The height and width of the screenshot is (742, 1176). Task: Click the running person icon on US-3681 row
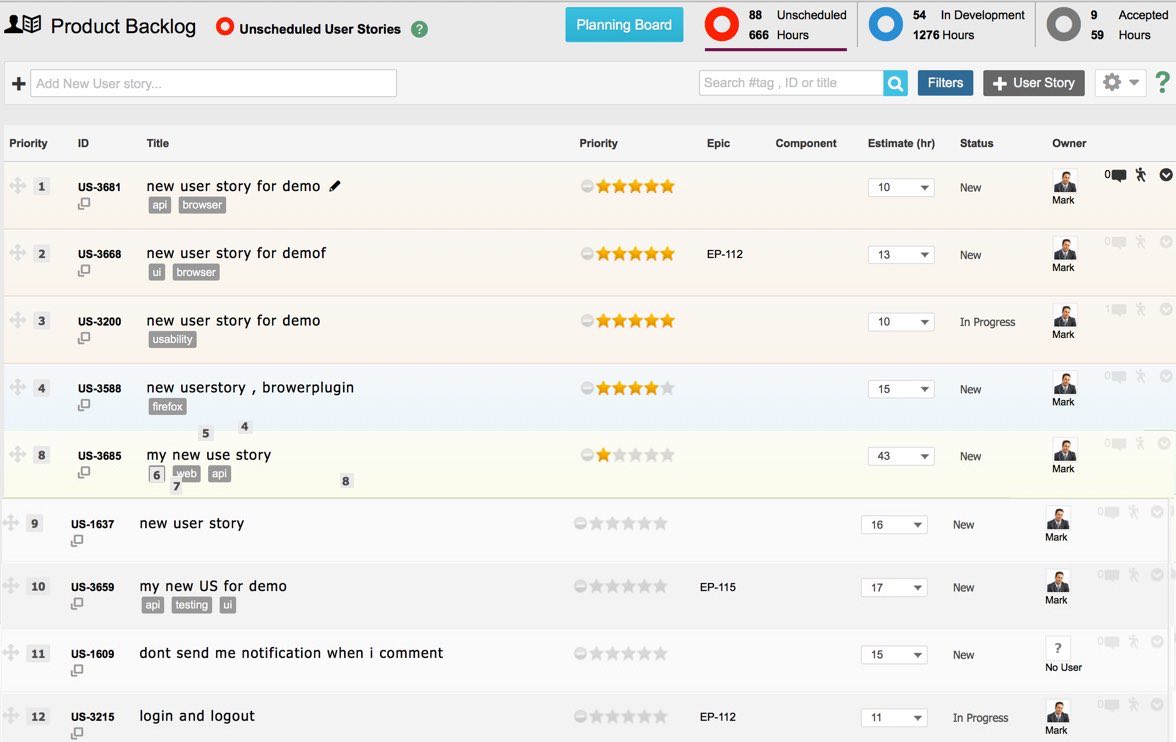pyautogui.click(x=1141, y=175)
